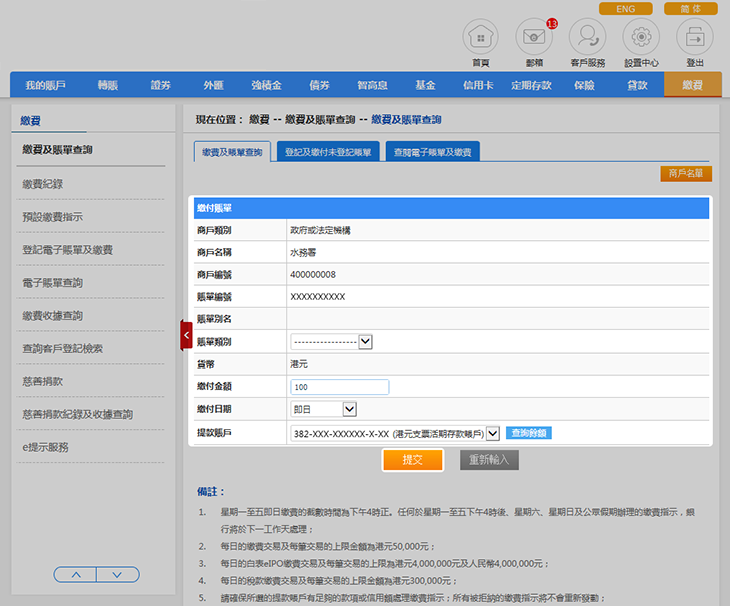Open 繳費紀錄 in left sidebar
This screenshot has height=606, width=730.
[x=43, y=184]
